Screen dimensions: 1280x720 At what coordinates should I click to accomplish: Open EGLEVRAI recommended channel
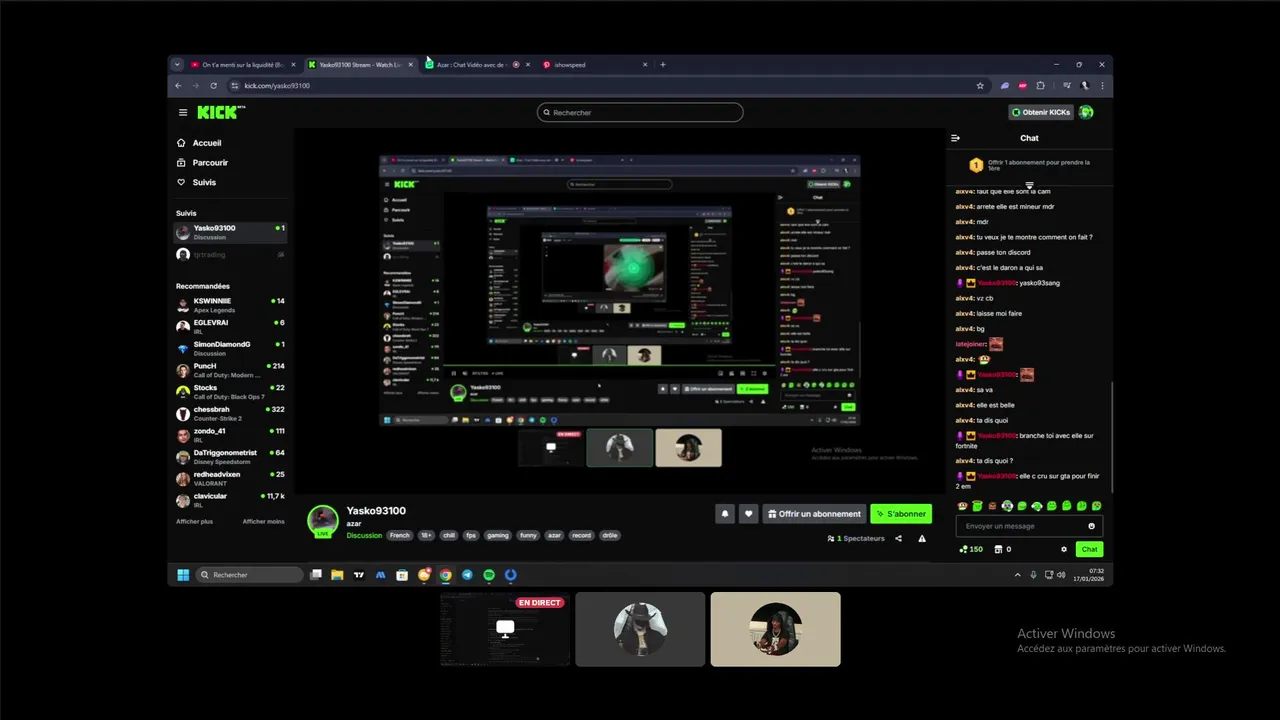click(x=231, y=326)
